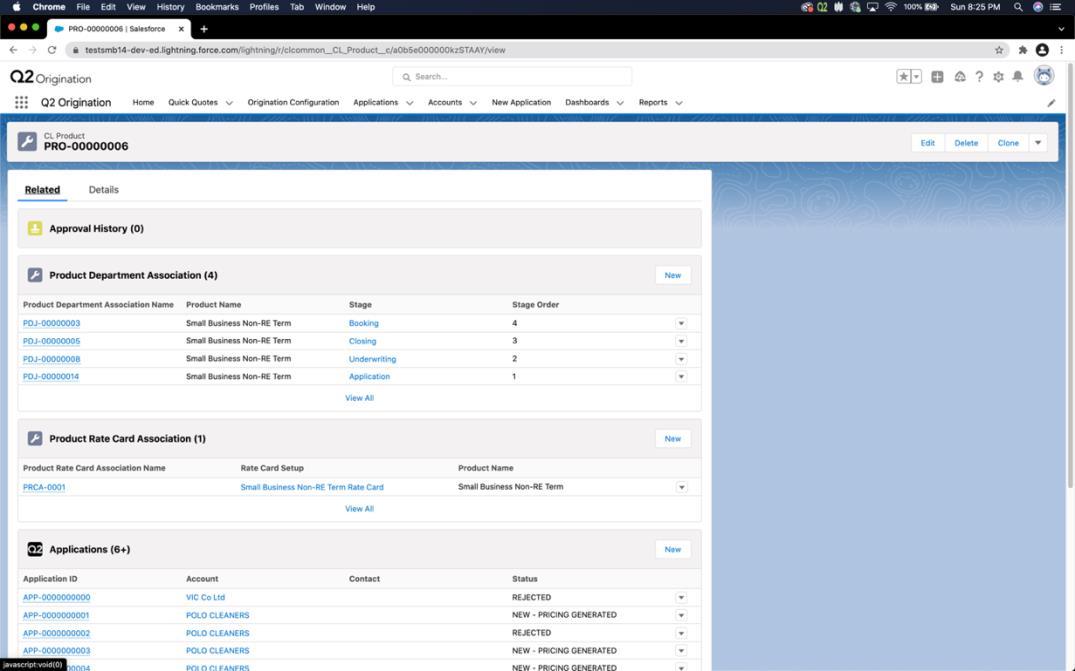The image size is (1075, 671).
Task: Reload the page in Chrome
Action: coord(51,50)
